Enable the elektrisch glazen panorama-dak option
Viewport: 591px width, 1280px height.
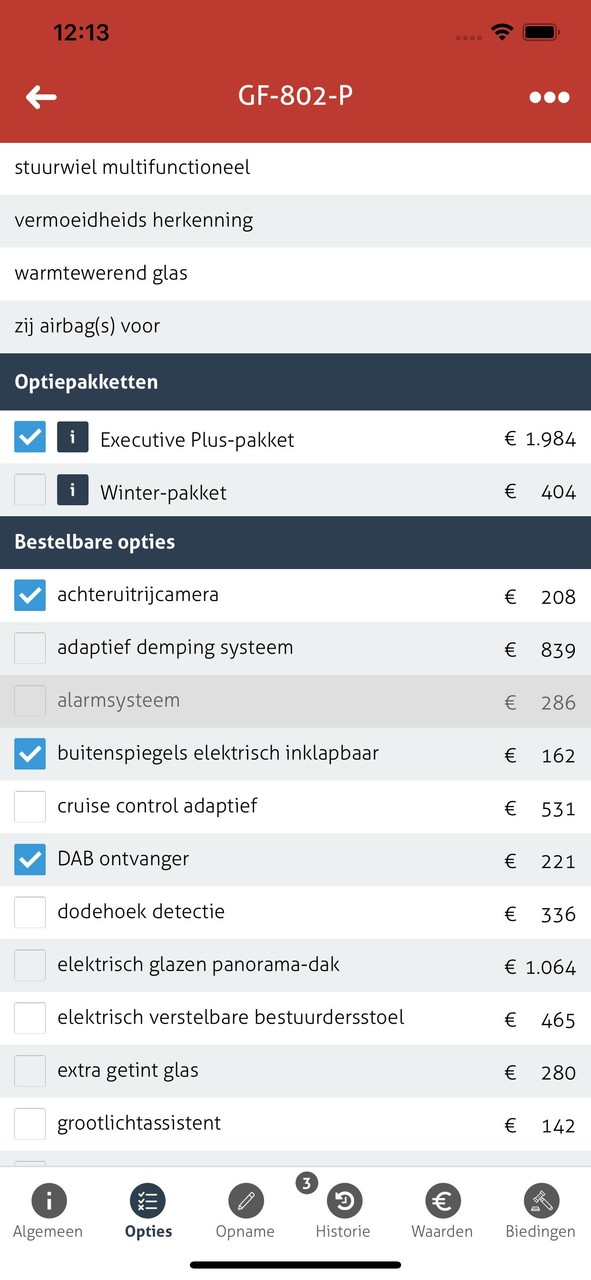point(29,965)
